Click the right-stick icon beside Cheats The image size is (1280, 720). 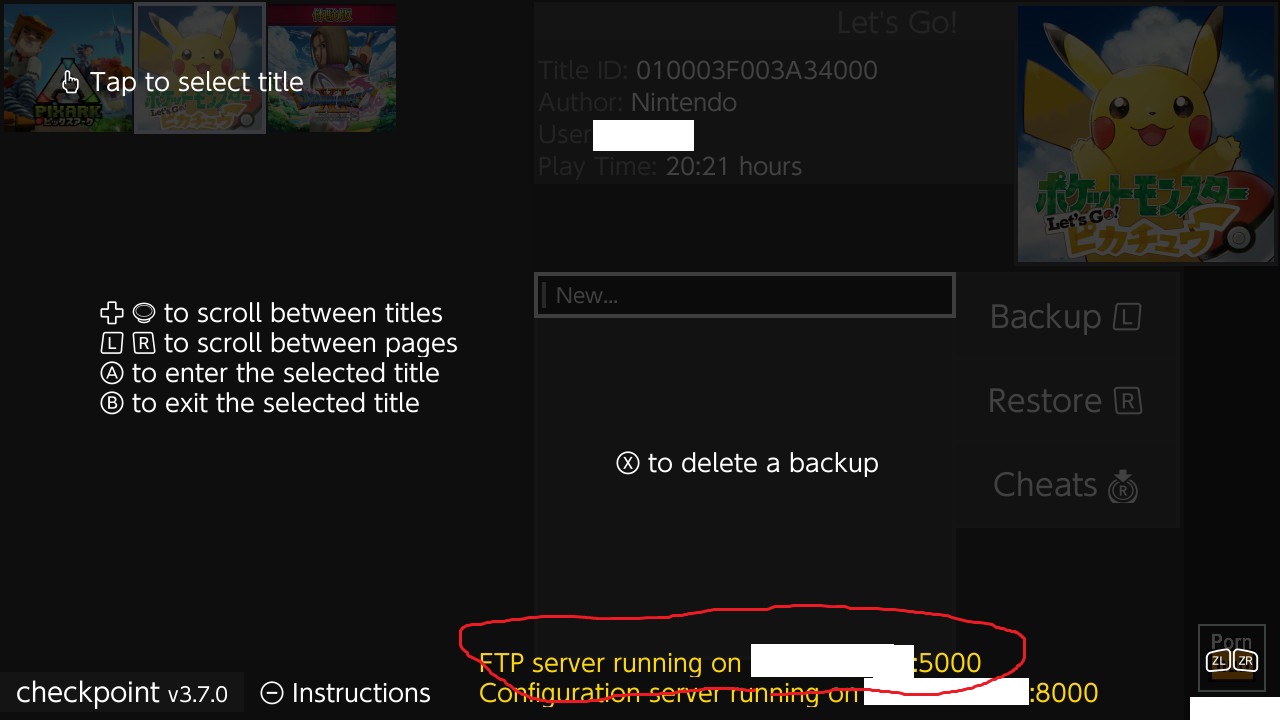coord(1123,485)
